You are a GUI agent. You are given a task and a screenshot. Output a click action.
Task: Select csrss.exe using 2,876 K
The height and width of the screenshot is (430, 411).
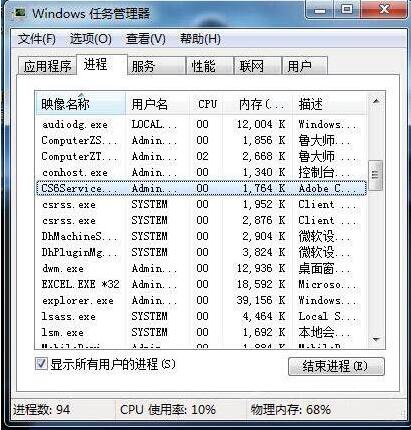pyautogui.click(x=201, y=220)
